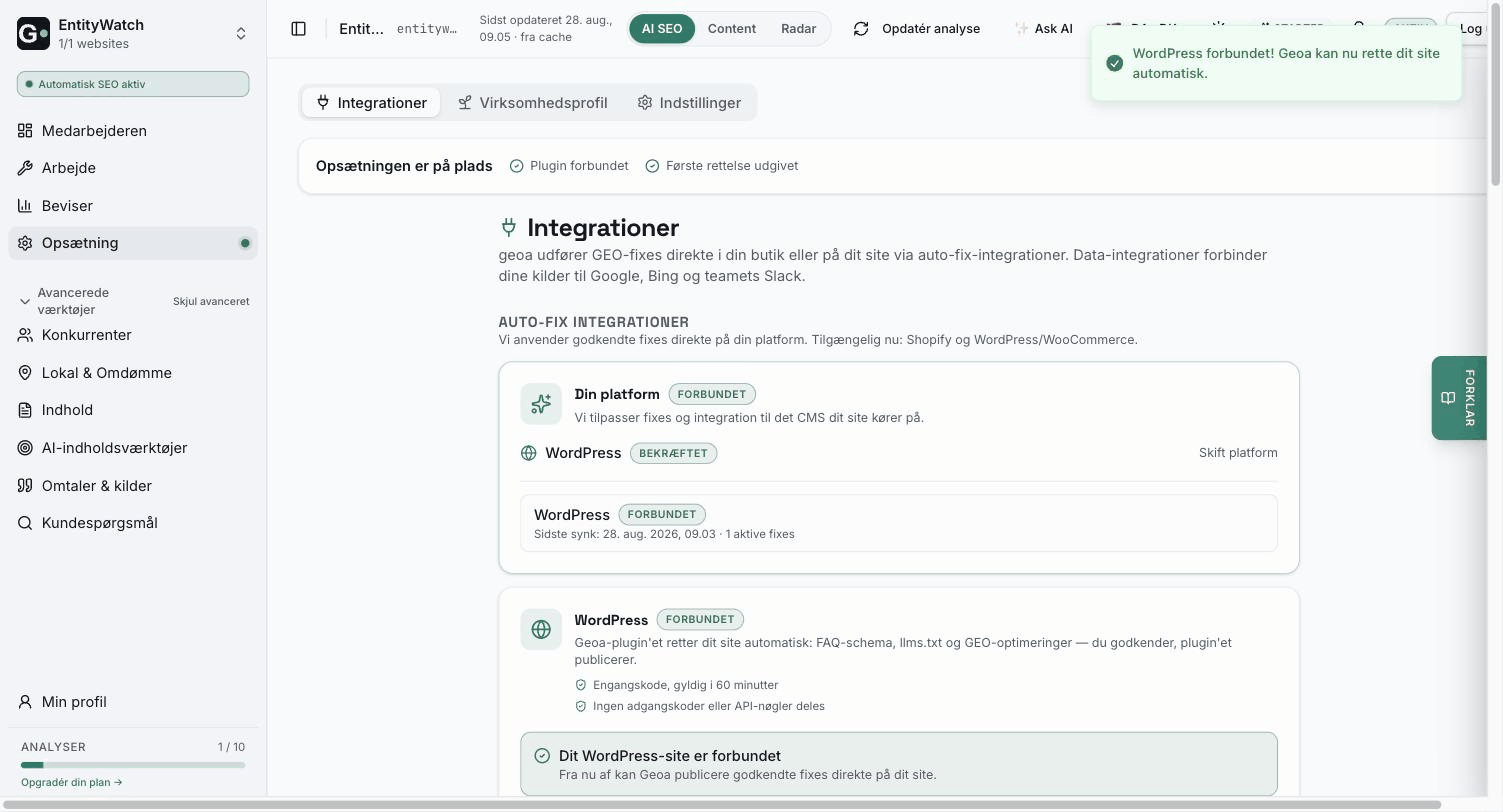The image size is (1503, 812).
Task: Open Ask AI
Action: (1043, 29)
